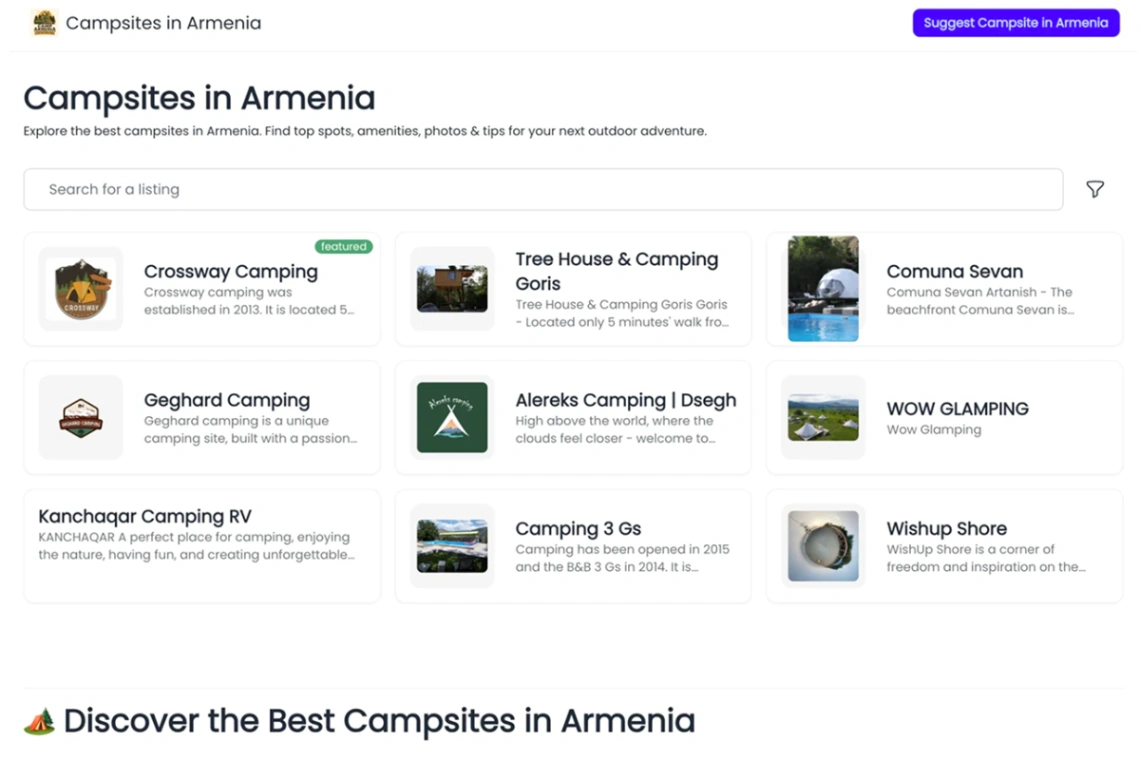Click the Crossway Camping logo thumbnail
This screenshot has width=1140, height=759.
tap(81, 289)
